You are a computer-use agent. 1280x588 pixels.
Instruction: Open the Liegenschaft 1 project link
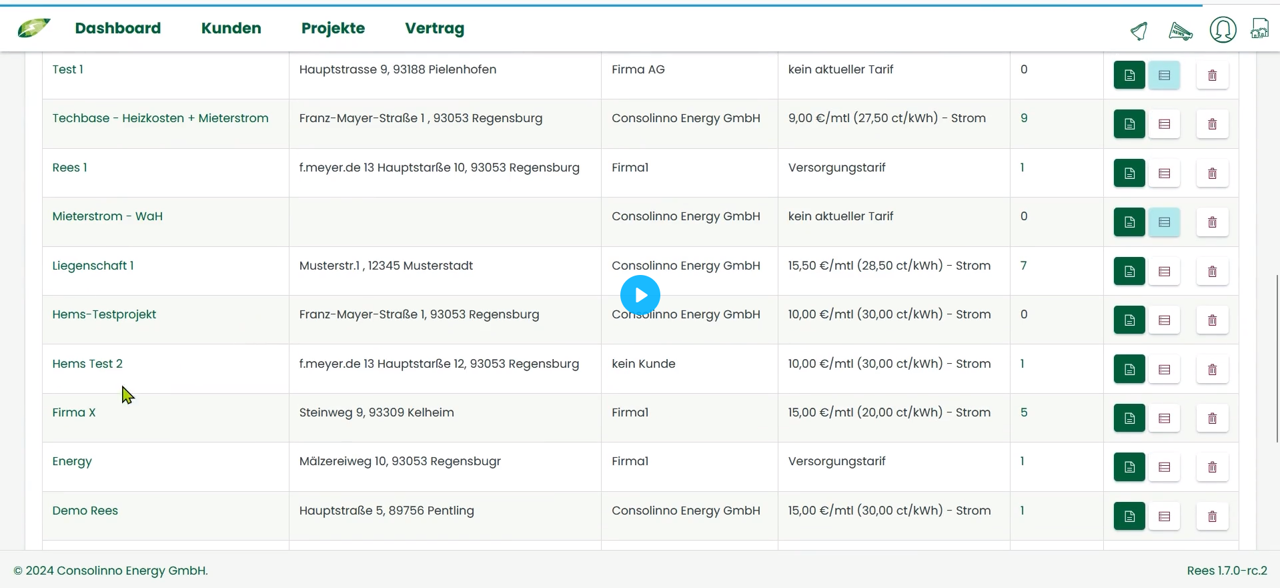click(92, 265)
